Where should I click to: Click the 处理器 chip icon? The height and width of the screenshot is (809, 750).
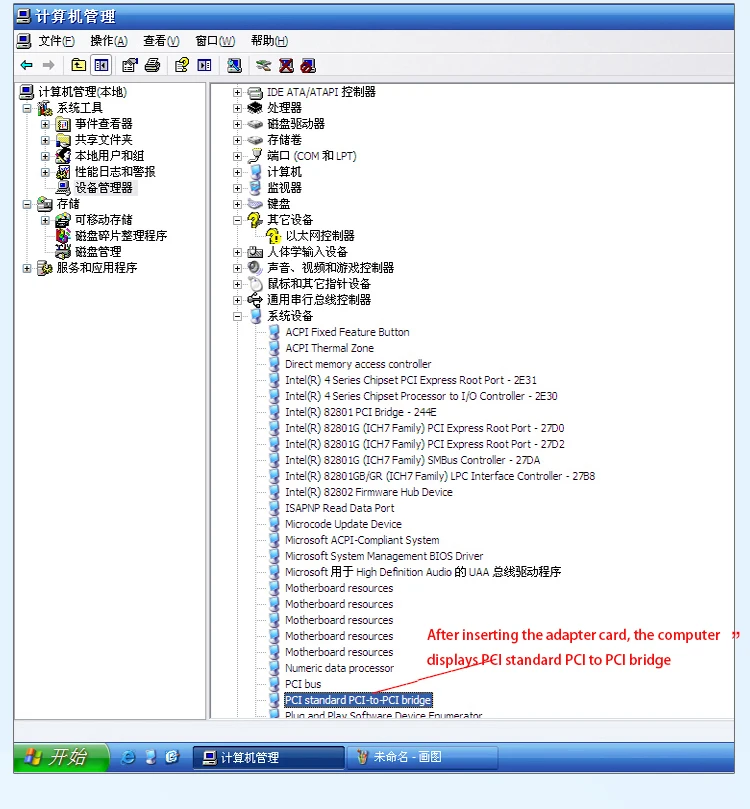coord(255,107)
